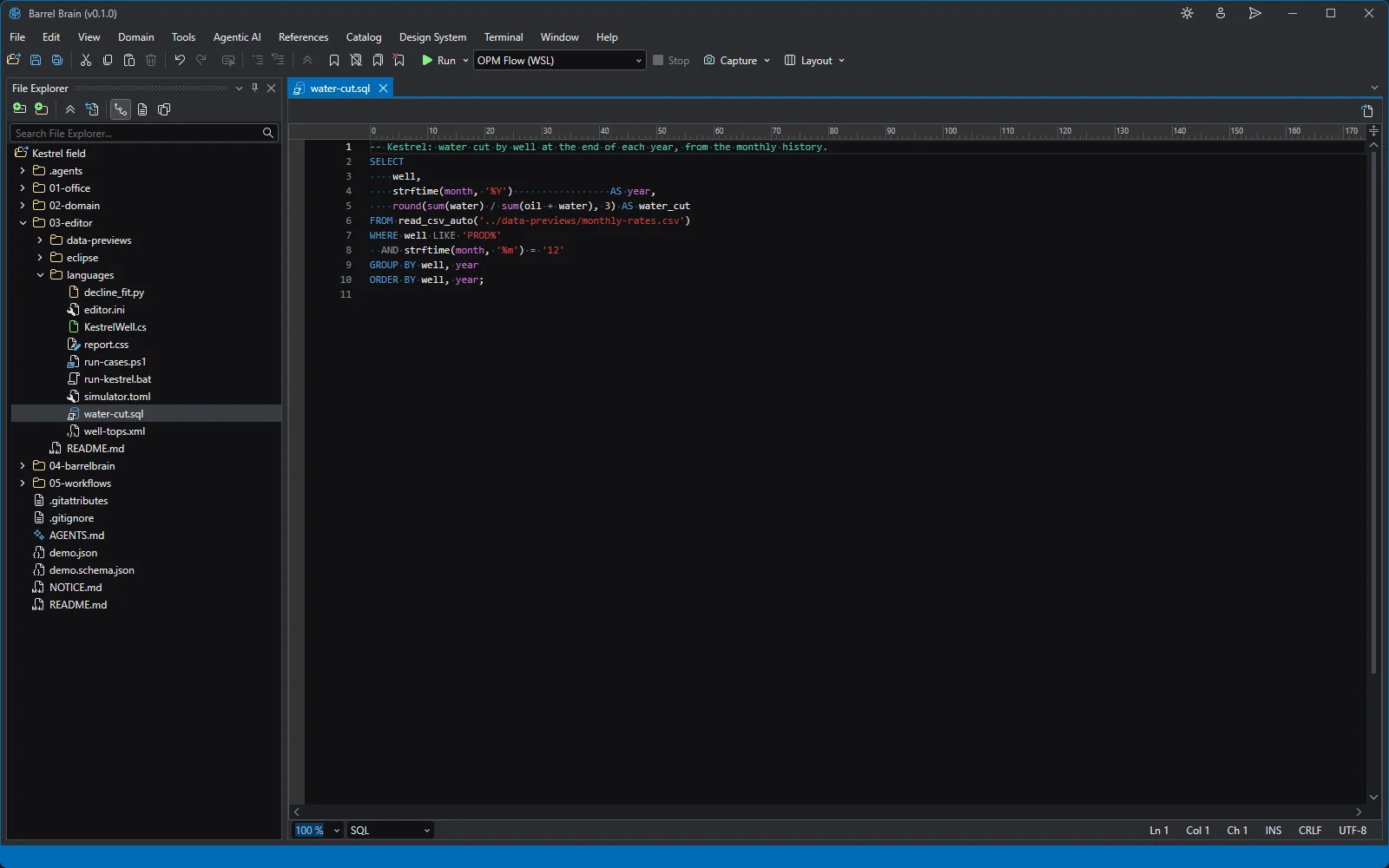
Task: Close the water-cut.sql tab
Action: [383, 89]
